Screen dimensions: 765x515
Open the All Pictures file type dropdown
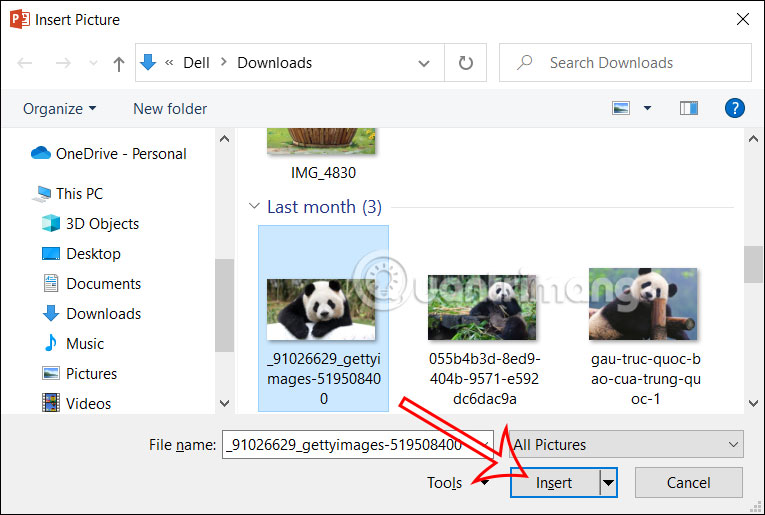pos(626,444)
